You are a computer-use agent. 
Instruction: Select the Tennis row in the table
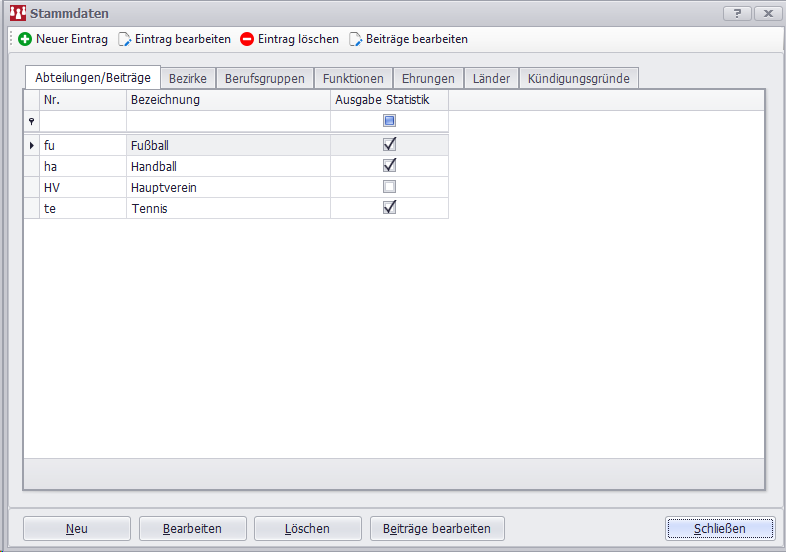click(228, 208)
